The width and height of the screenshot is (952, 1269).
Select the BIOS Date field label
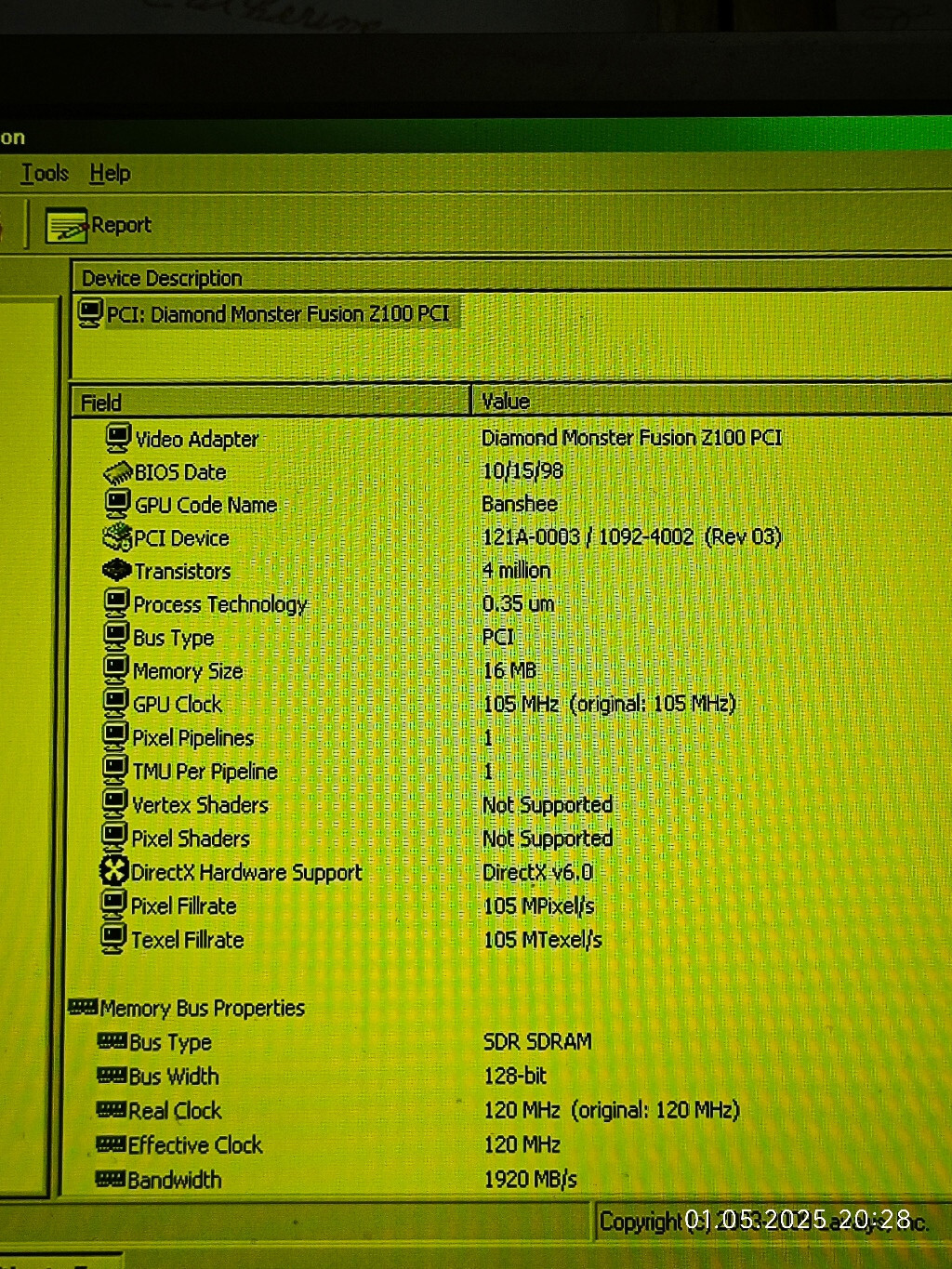180,472
